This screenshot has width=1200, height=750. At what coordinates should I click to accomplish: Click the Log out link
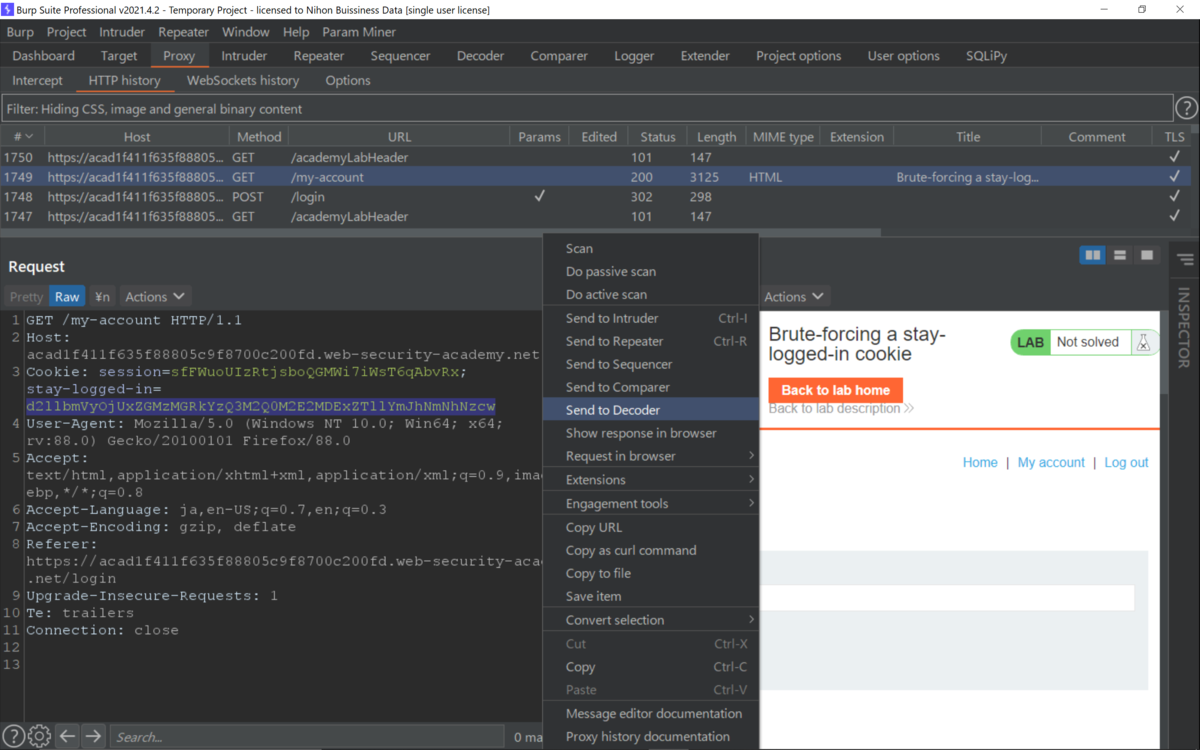[1126, 462]
